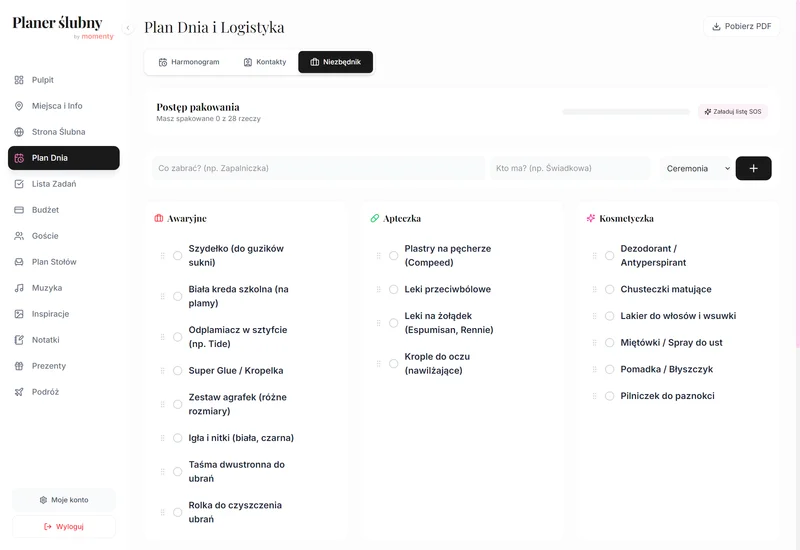Click the Prezenty gift icon in sidebar

(x=19, y=366)
